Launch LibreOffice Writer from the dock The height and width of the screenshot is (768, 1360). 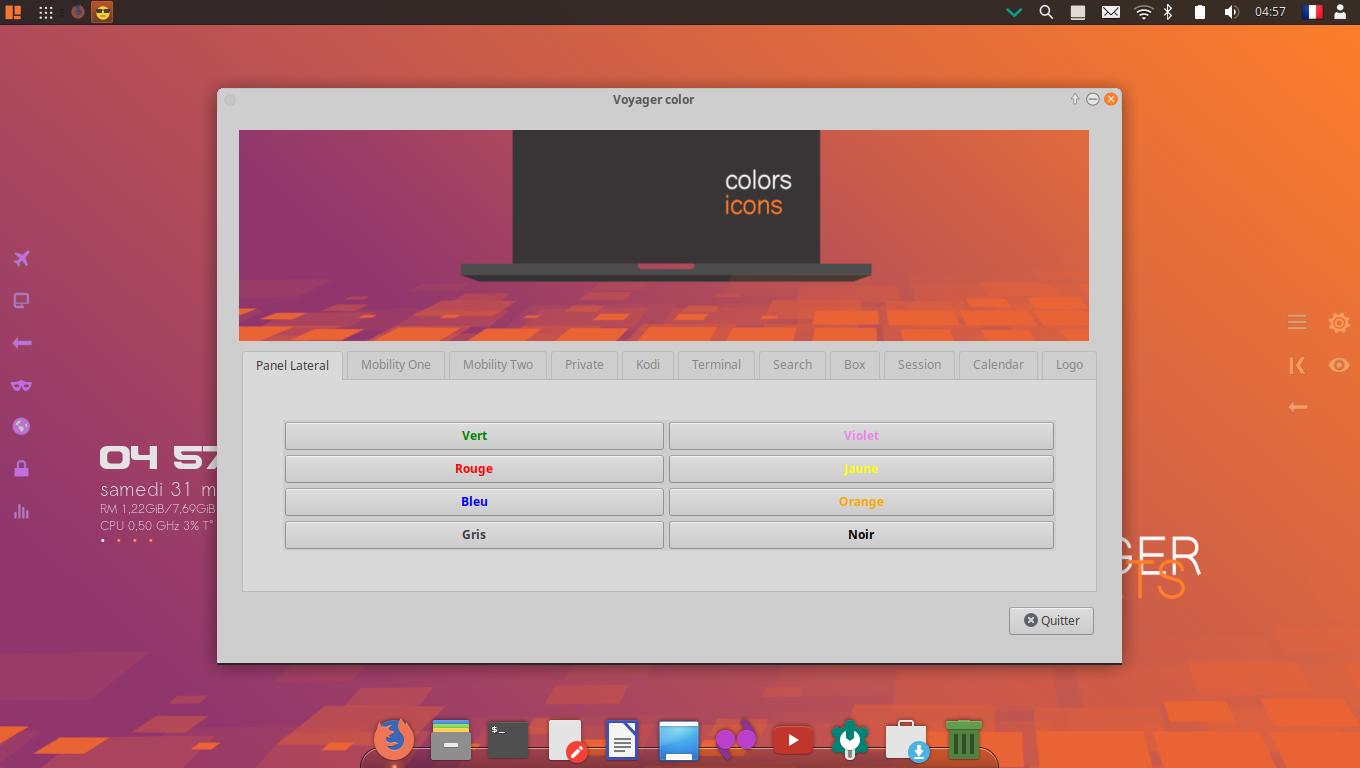[622, 740]
